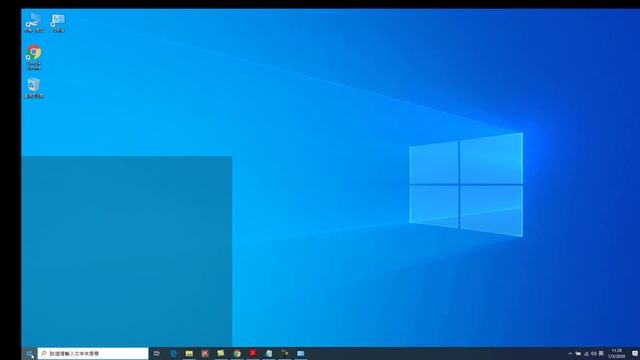This screenshot has height=360, width=640.
Task: Open the red Adobe Acrobat taskbar icon
Action: (253, 353)
